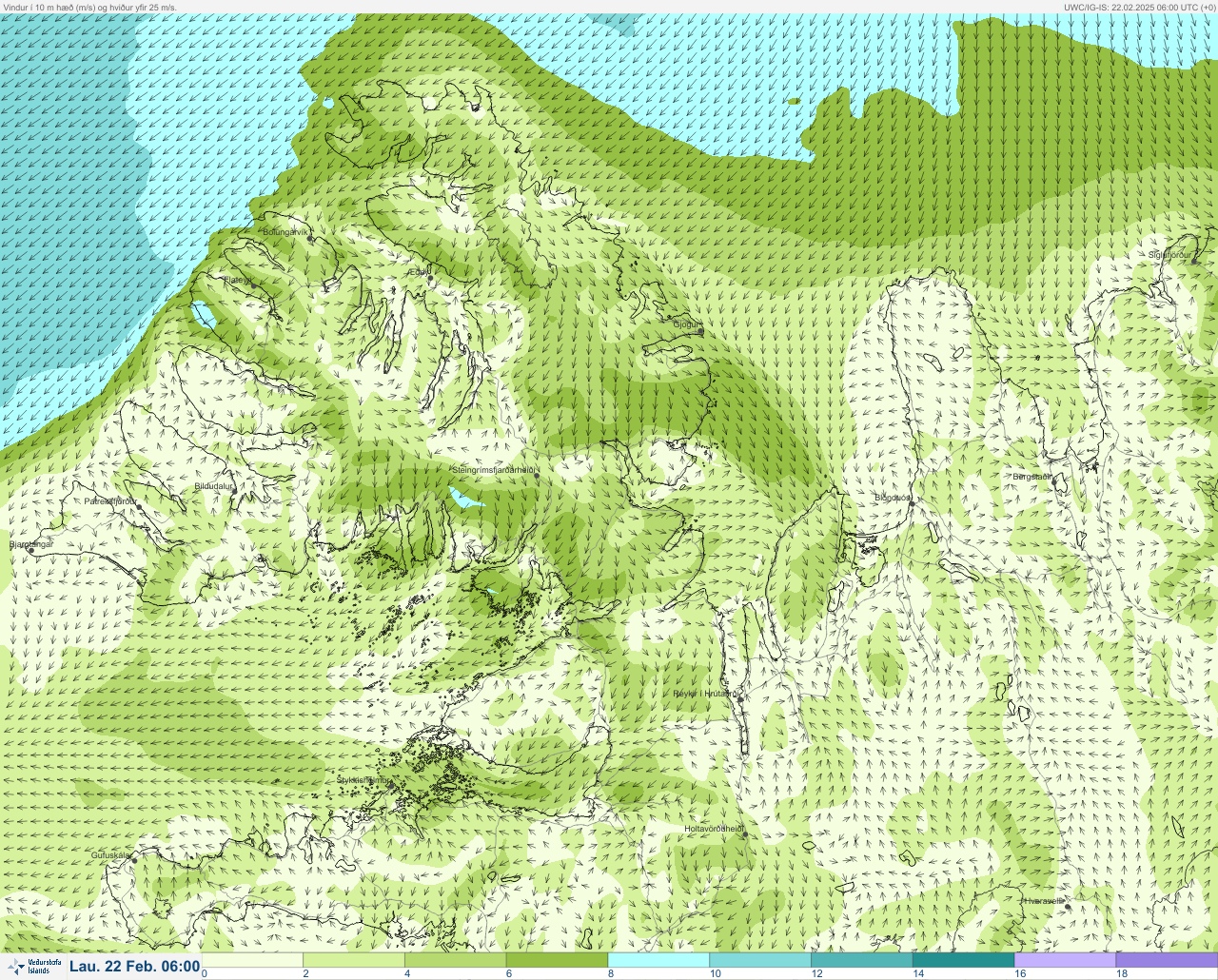Viewport: 1218px width, 980px height.
Task: Click the 12–14 m/s teal legend swatch
Action: point(862,960)
